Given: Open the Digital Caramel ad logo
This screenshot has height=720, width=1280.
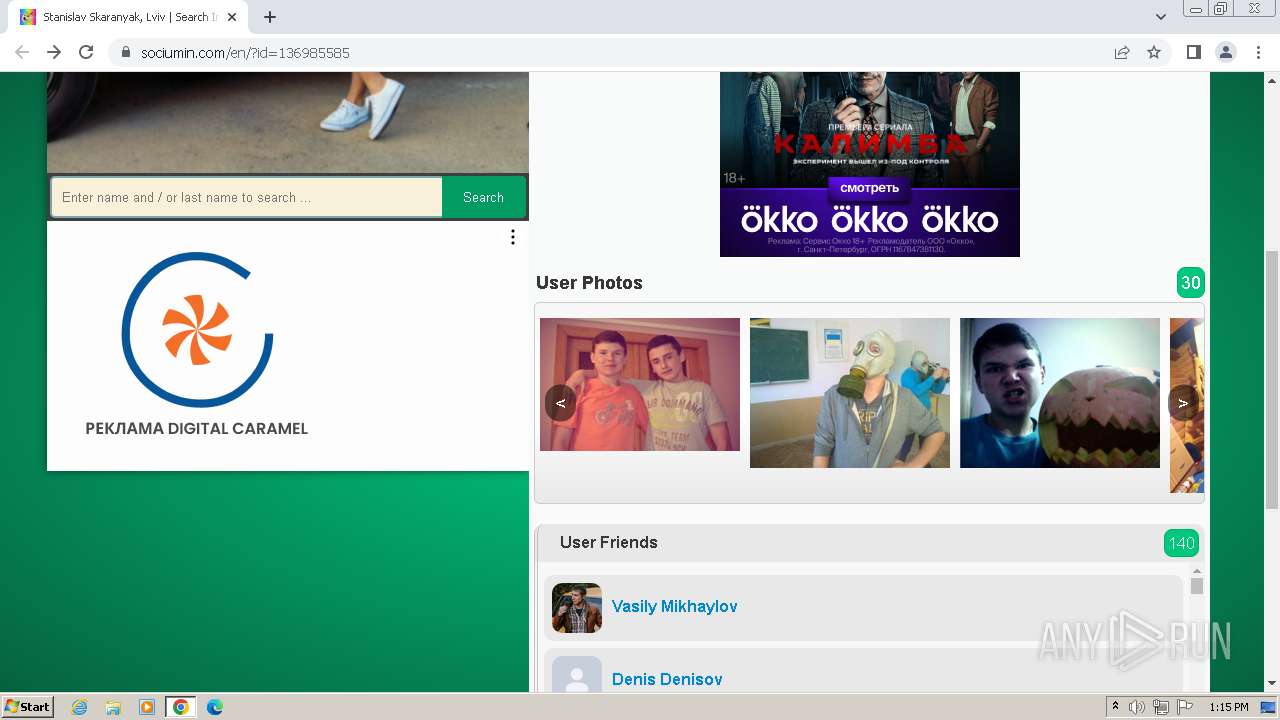Looking at the screenshot, I should [x=197, y=344].
